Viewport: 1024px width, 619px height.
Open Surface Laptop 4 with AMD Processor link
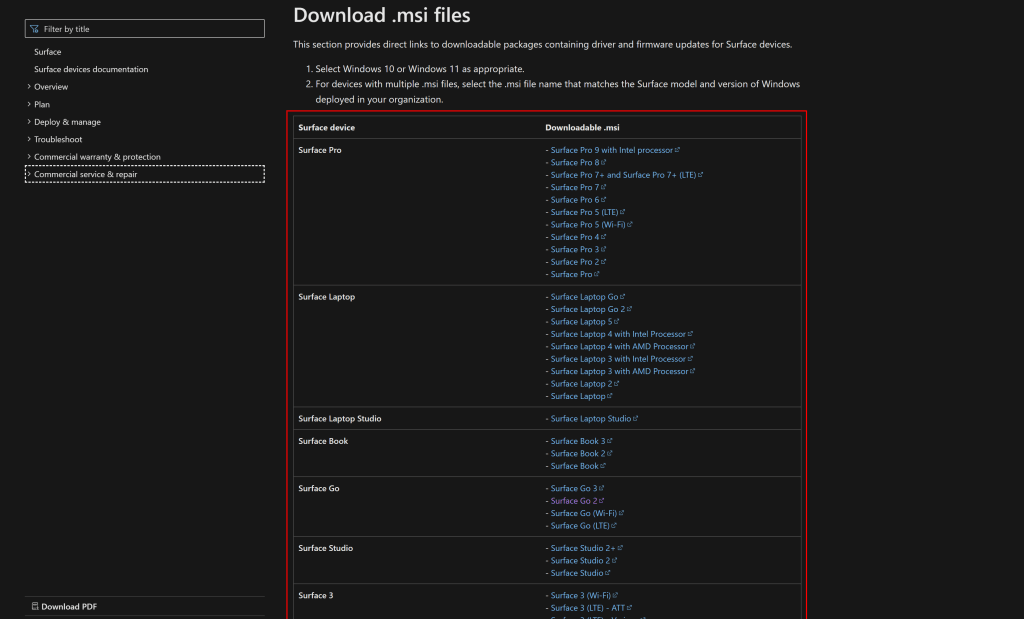[x=619, y=347]
